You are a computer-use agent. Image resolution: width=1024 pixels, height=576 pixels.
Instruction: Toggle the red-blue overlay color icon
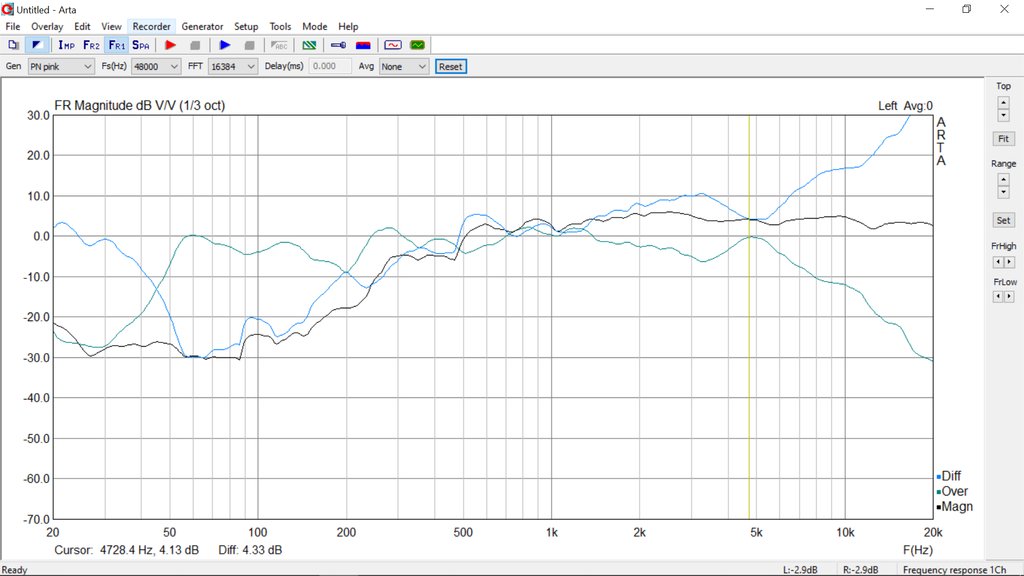click(363, 45)
